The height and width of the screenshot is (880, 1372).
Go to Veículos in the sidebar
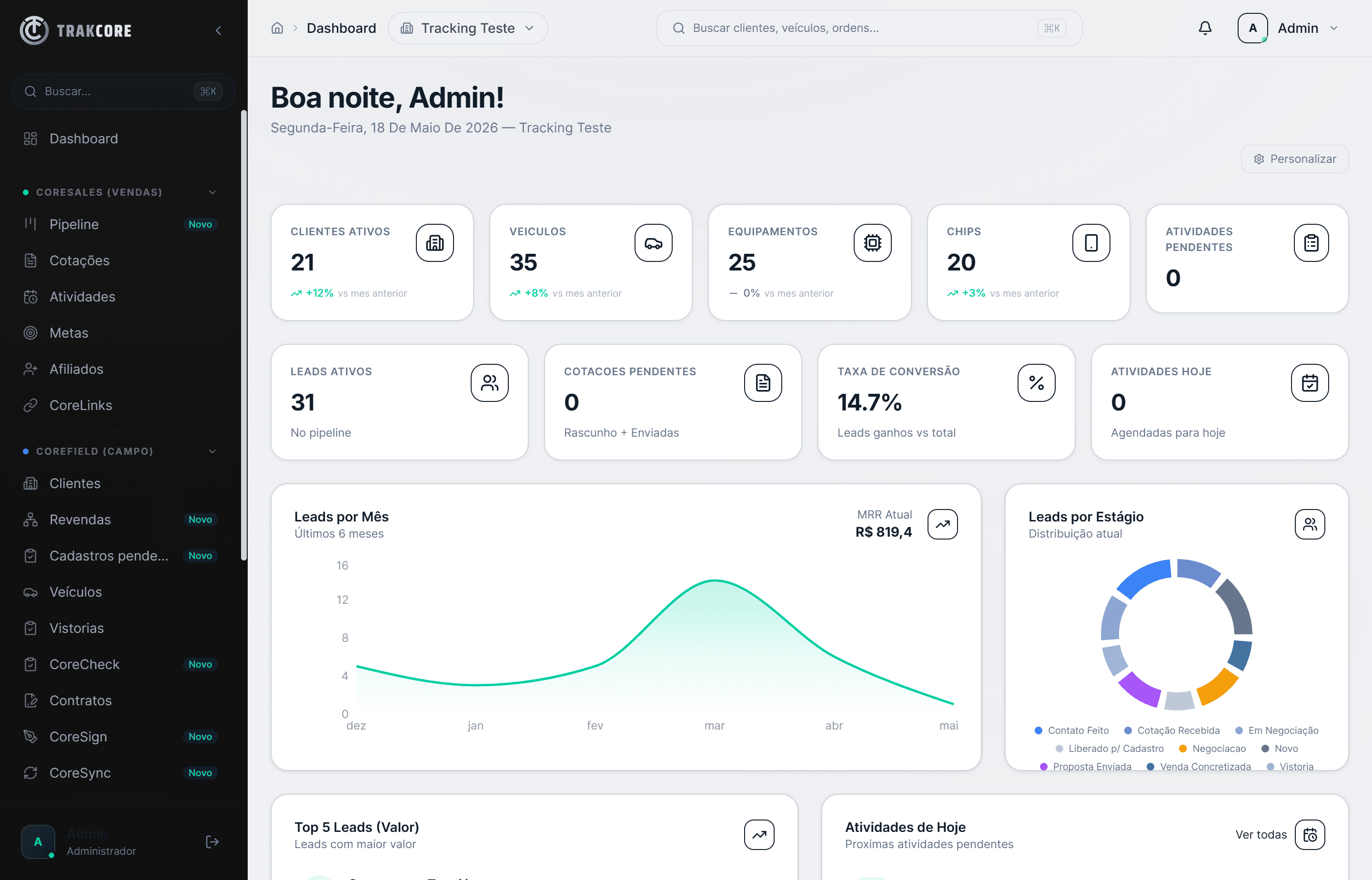(120, 592)
